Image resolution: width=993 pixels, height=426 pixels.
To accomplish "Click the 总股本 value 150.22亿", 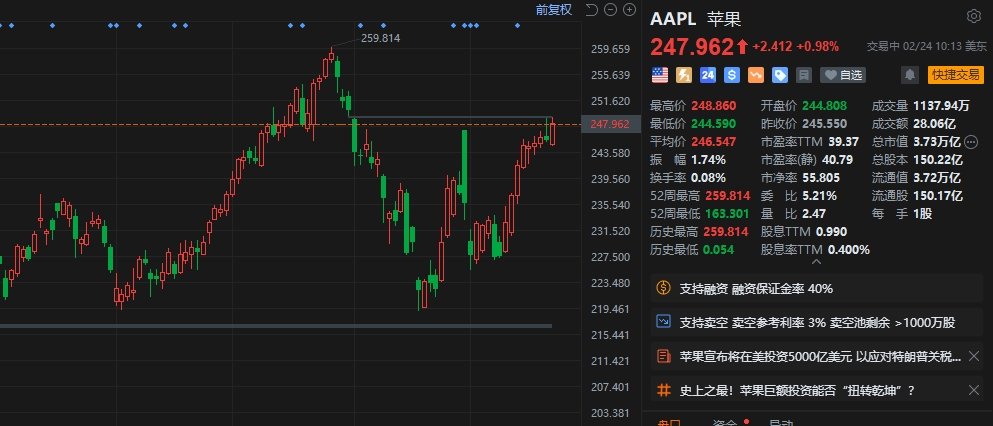I will coord(937,160).
